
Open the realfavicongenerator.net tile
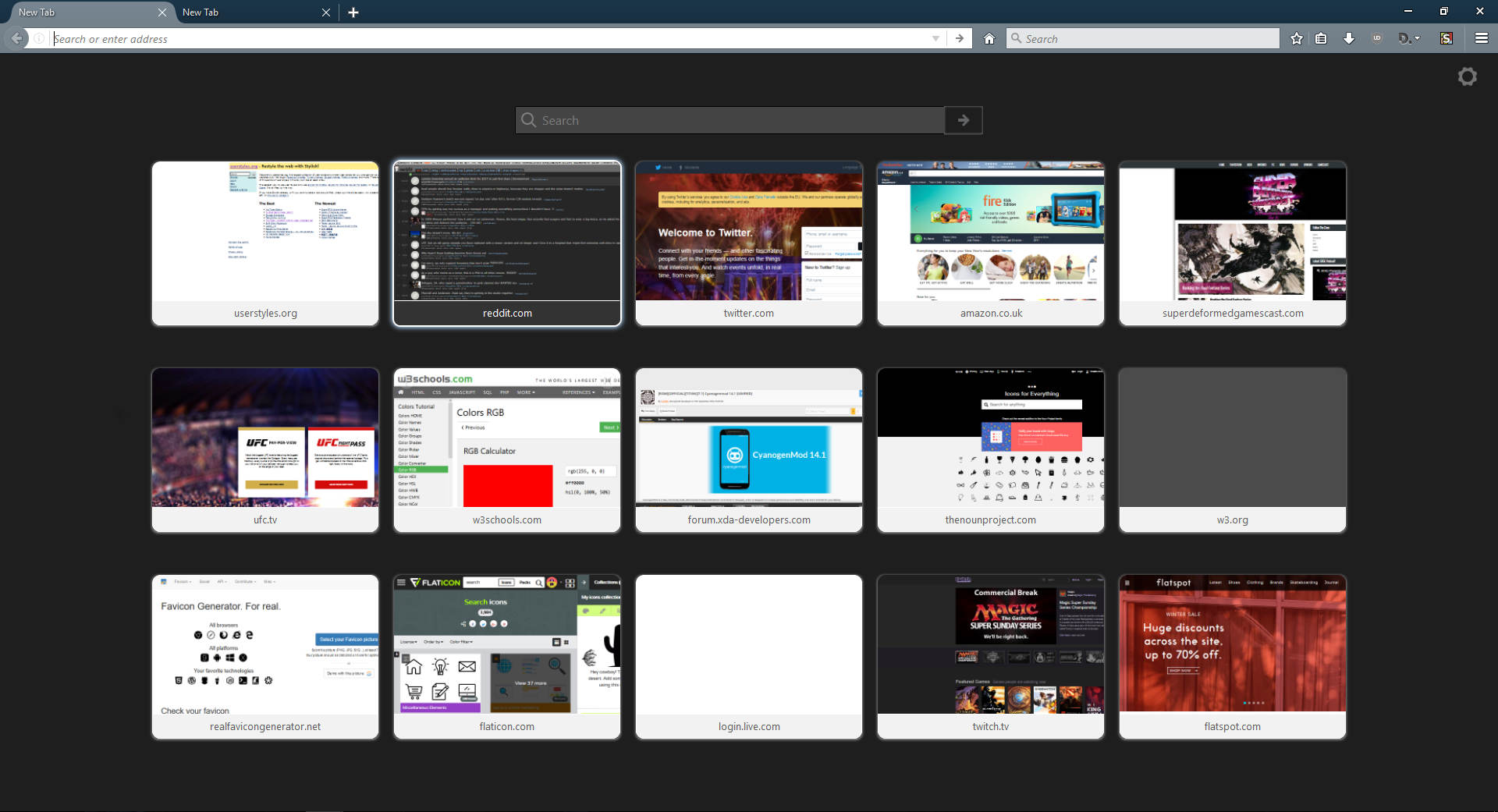265,657
